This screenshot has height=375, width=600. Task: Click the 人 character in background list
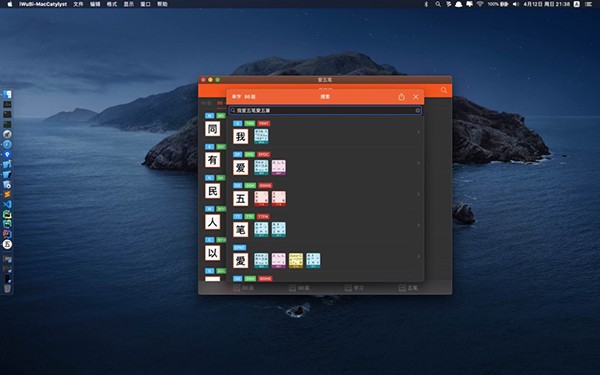tap(213, 222)
